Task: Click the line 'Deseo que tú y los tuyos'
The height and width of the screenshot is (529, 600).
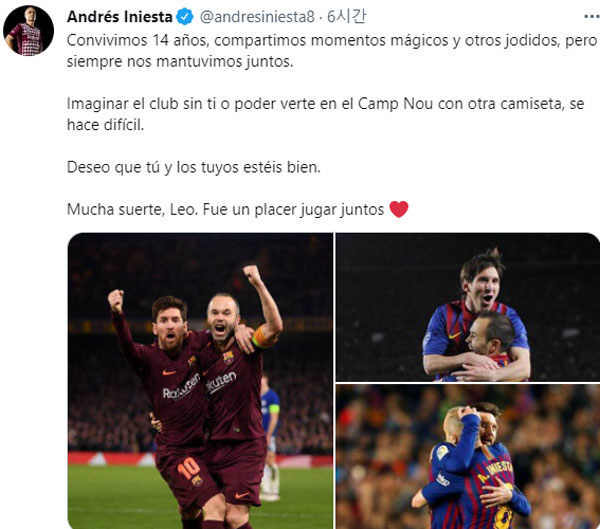Action: pos(194,167)
